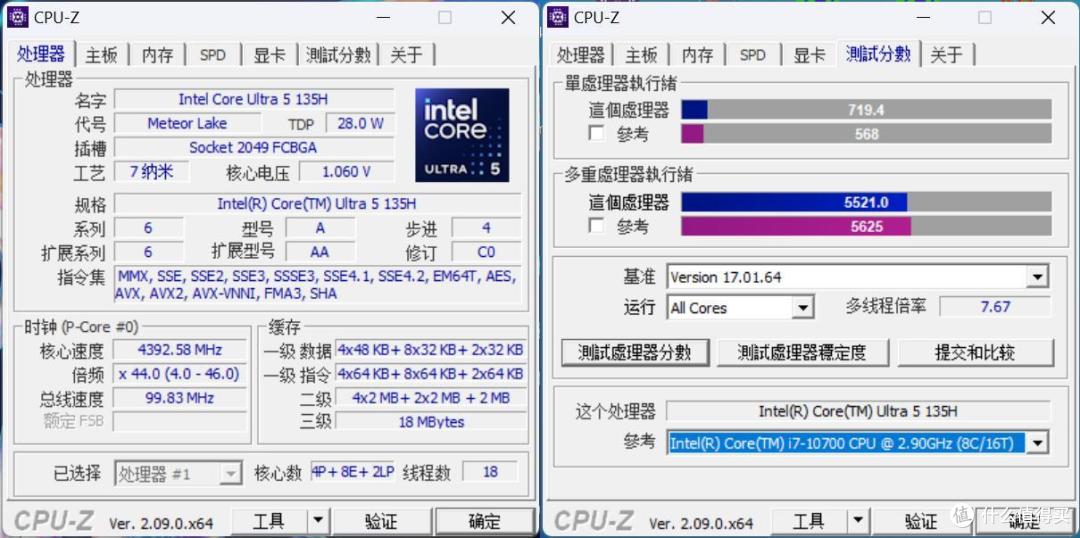This screenshot has height=538, width=1080.
Task: Click 核心数 value 4P+8E+2LP
Action: point(353,472)
